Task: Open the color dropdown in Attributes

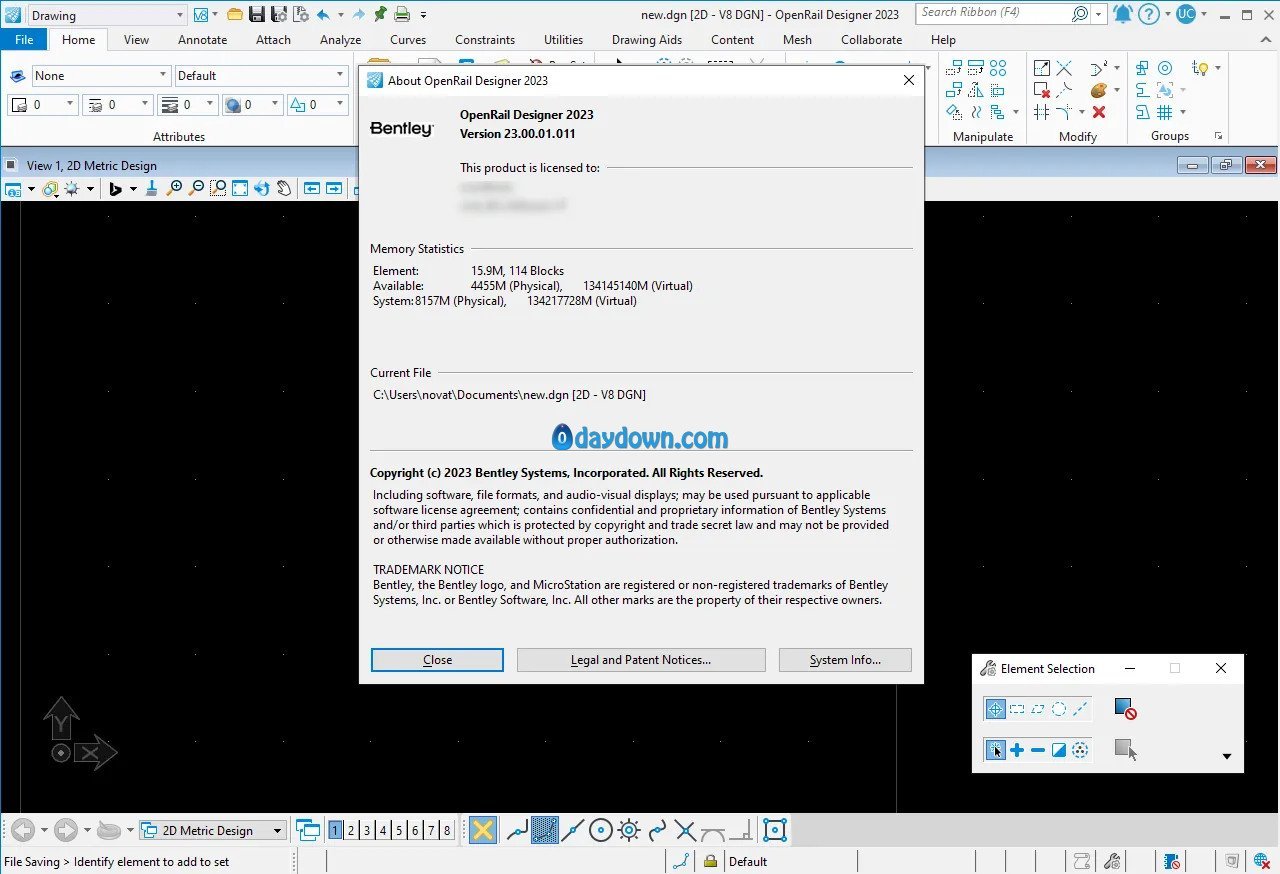Action: pos(43,104)
